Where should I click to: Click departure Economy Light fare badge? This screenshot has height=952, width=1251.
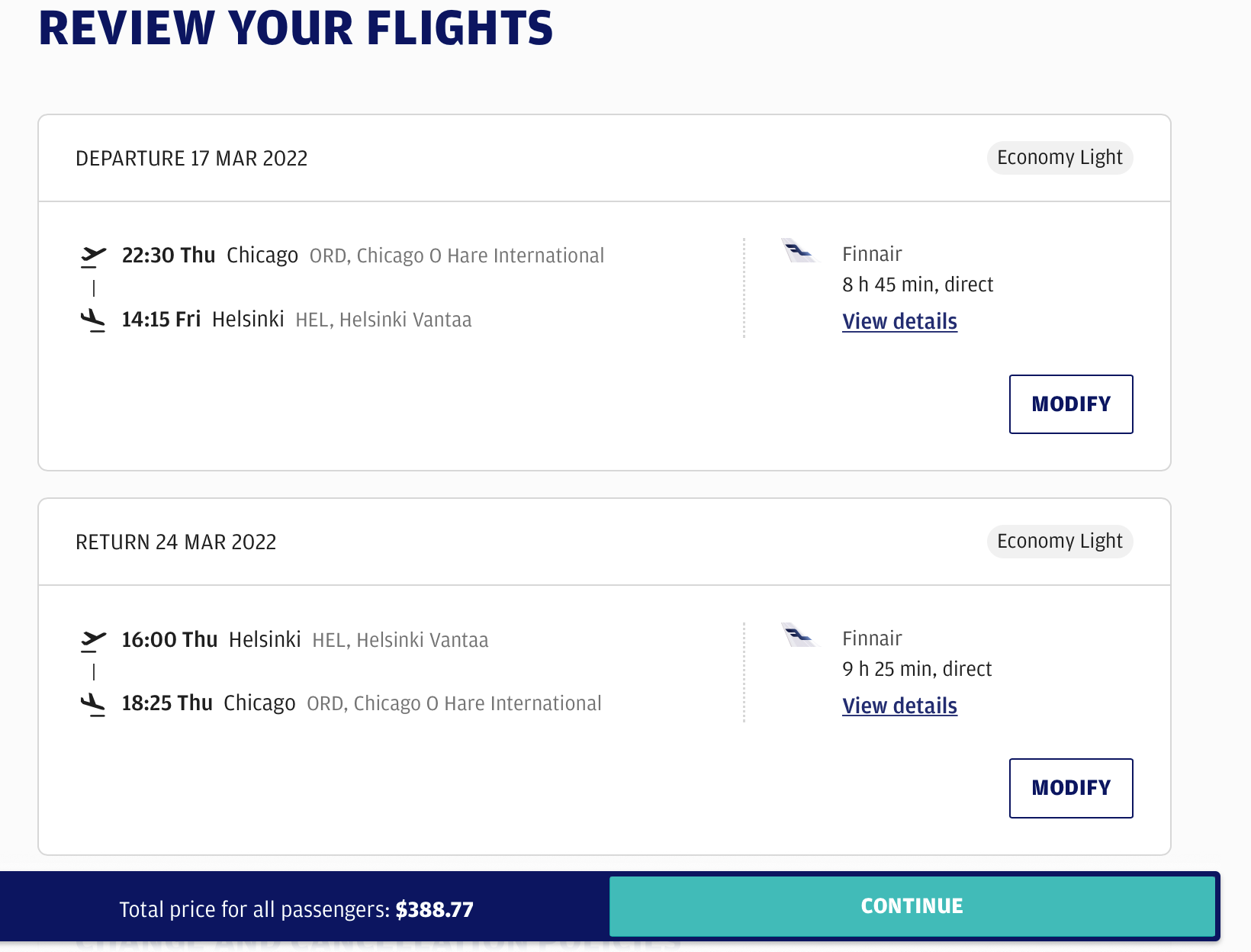pos(1060,158)
